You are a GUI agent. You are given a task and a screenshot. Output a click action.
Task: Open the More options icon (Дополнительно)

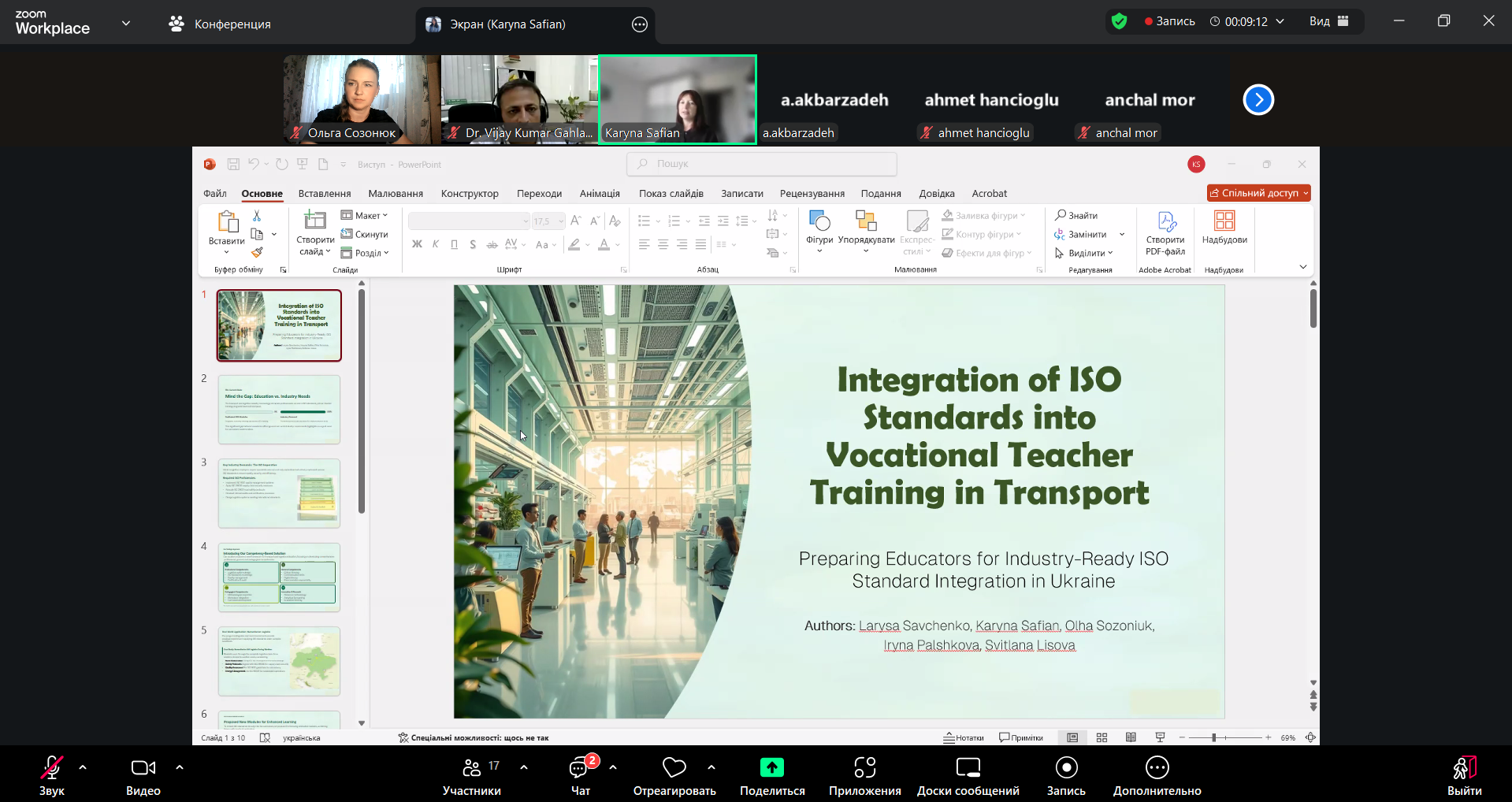click(1157, 768)
